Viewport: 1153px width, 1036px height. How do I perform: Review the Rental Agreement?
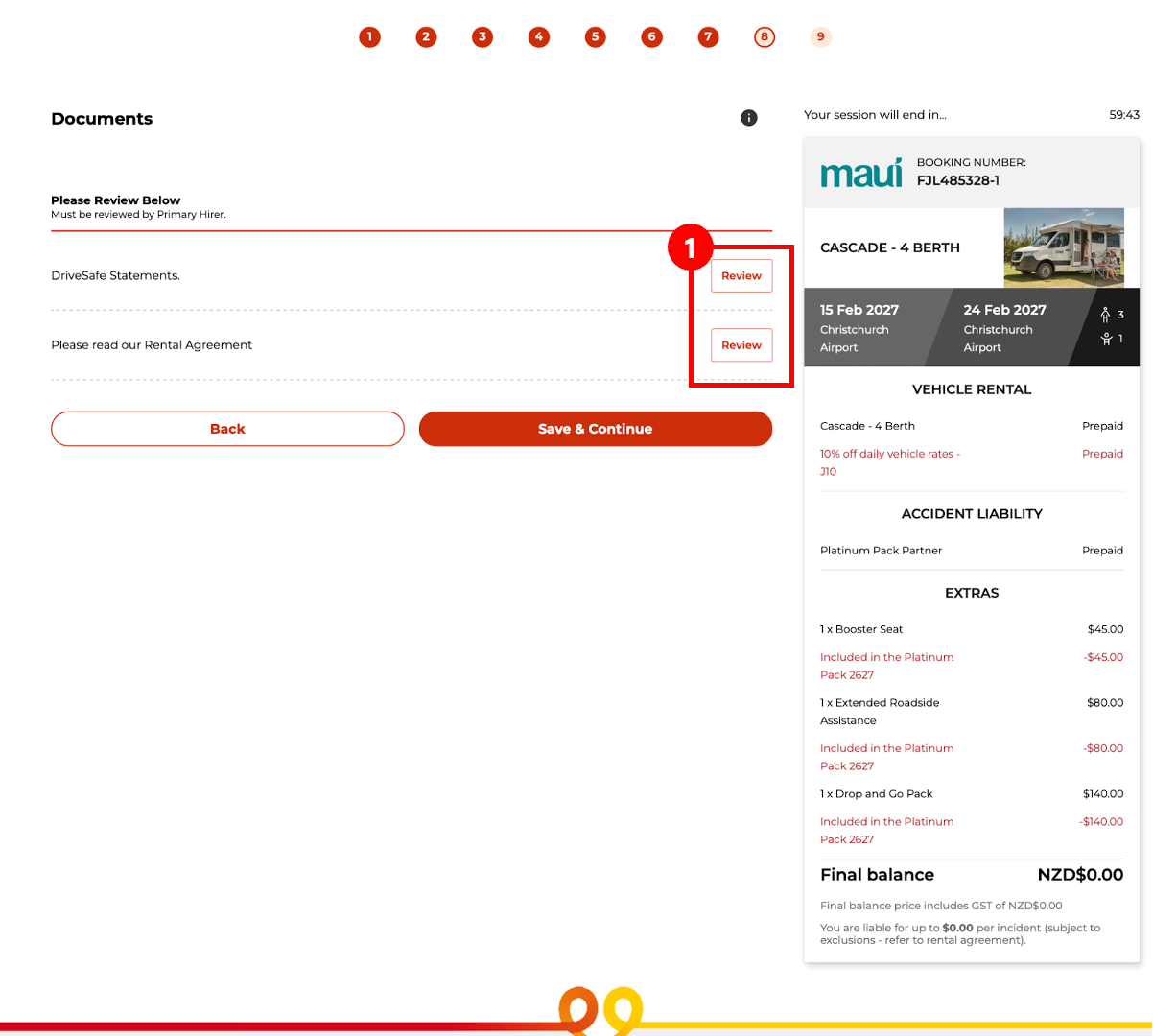pos(741,345)
